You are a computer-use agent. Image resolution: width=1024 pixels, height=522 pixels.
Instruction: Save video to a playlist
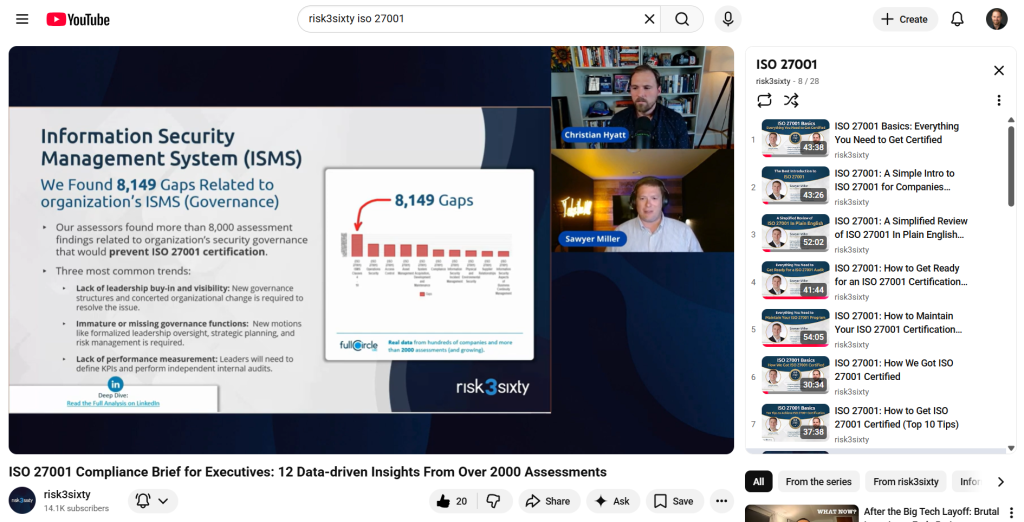pyautogui.click(x=675, y=501)
